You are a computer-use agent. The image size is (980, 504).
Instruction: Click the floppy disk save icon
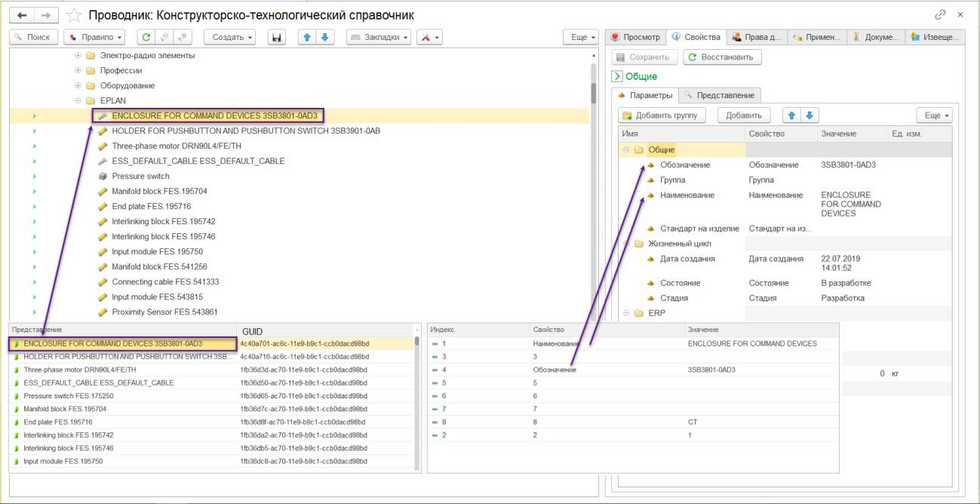pos(277,37)
